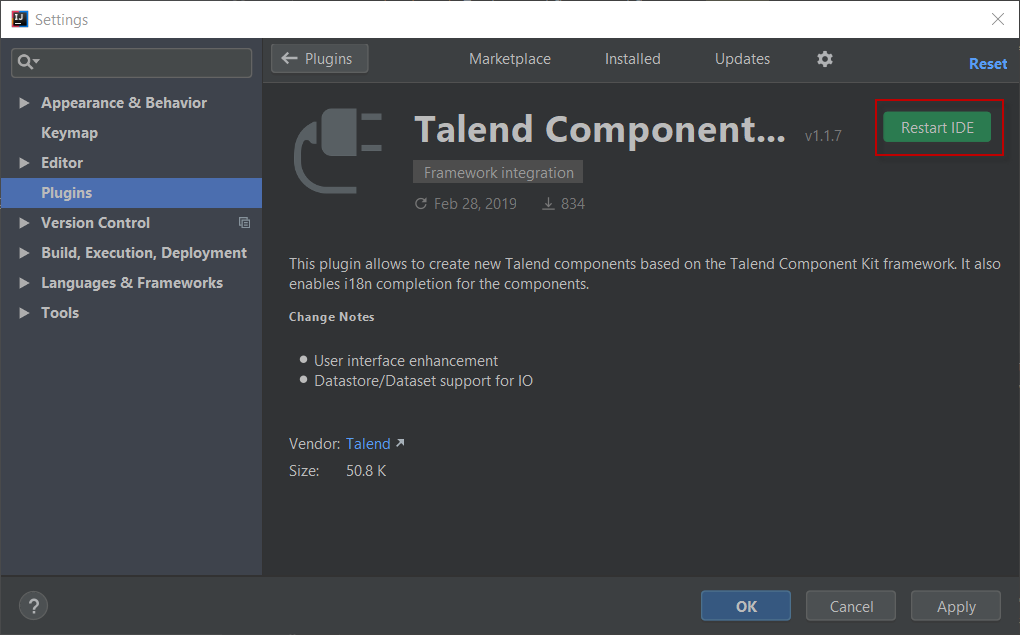
Task: Click the help question mark icon
Action: (33, 605)
